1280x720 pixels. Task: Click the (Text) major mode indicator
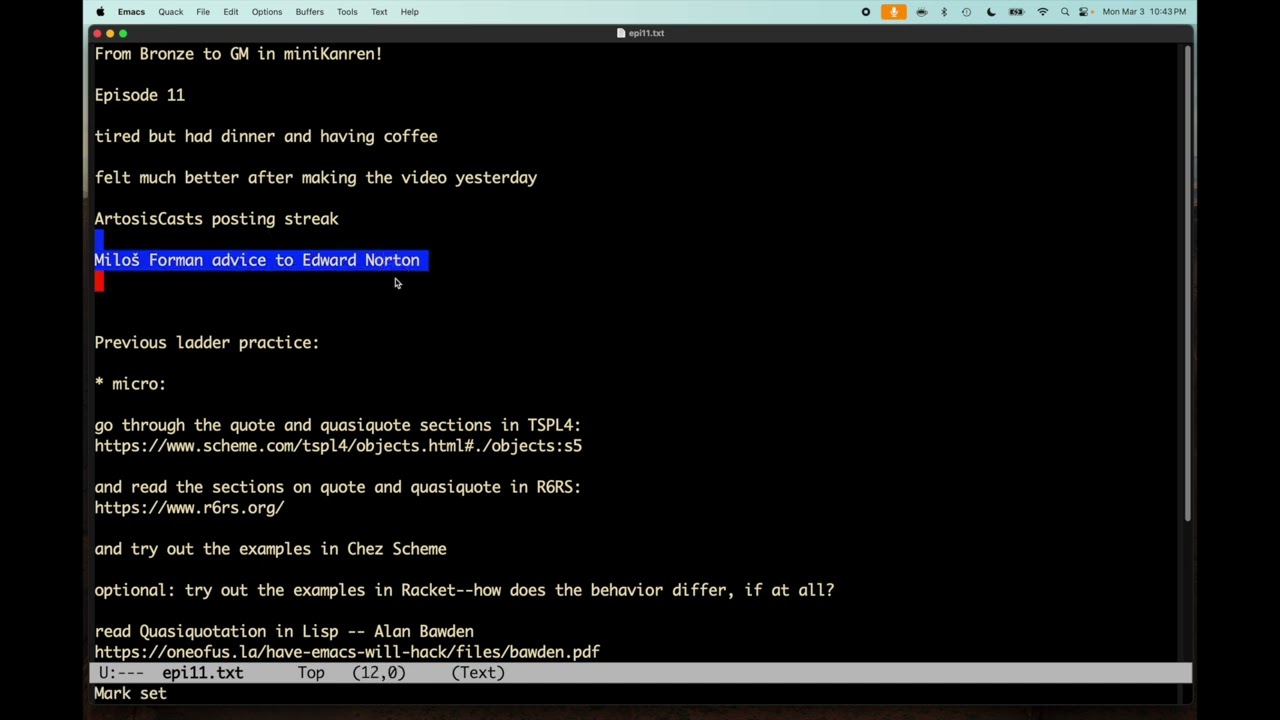478,673
